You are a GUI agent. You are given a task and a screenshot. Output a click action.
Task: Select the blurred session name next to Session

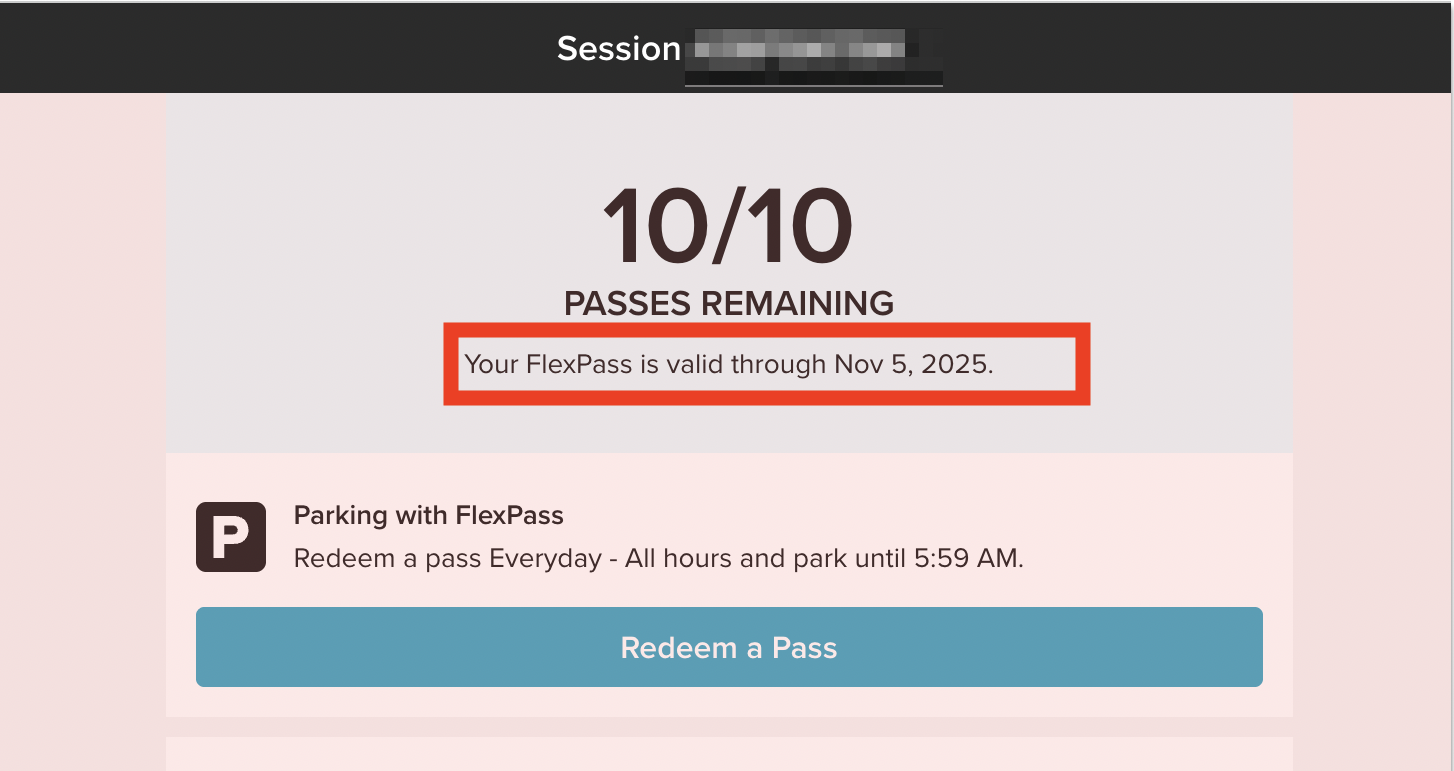pyautogui.click(x=813, y=50)
